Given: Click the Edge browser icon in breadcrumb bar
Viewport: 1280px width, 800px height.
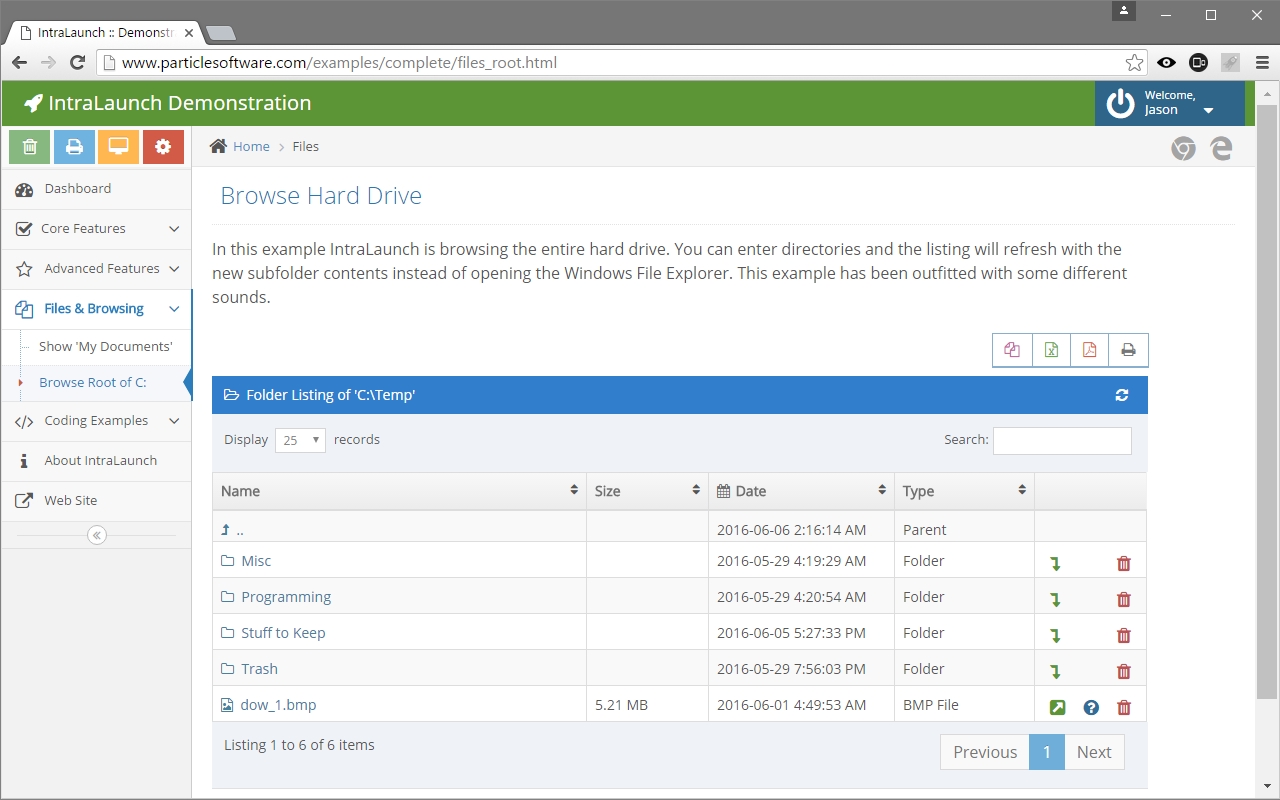Looking at the screenshot, I should (1221, 149).
